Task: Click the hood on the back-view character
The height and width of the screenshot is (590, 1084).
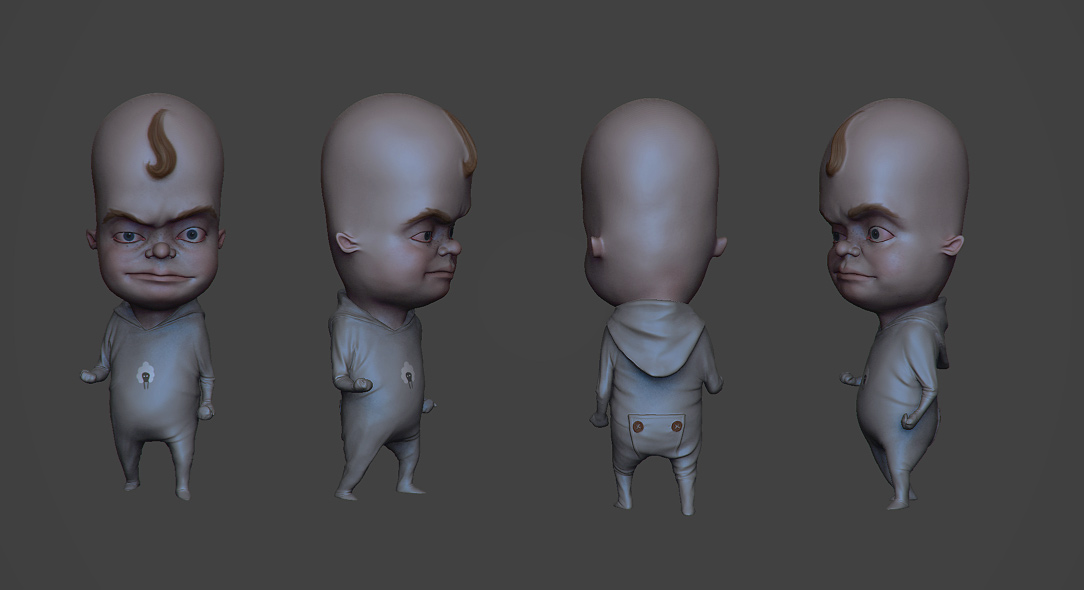Action: coord(654,337)
